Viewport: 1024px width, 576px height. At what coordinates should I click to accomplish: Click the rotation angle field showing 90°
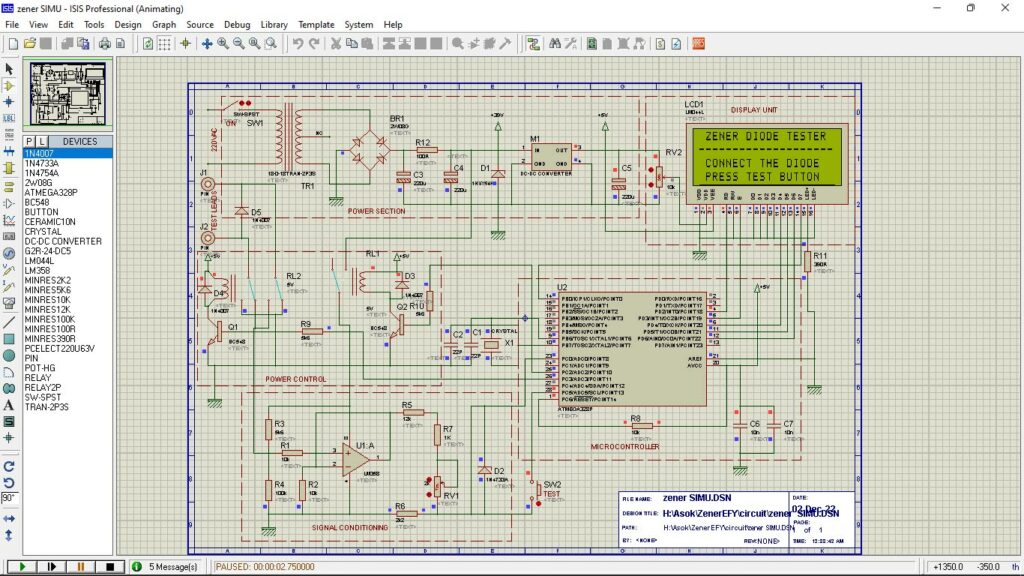pos(9,497)
